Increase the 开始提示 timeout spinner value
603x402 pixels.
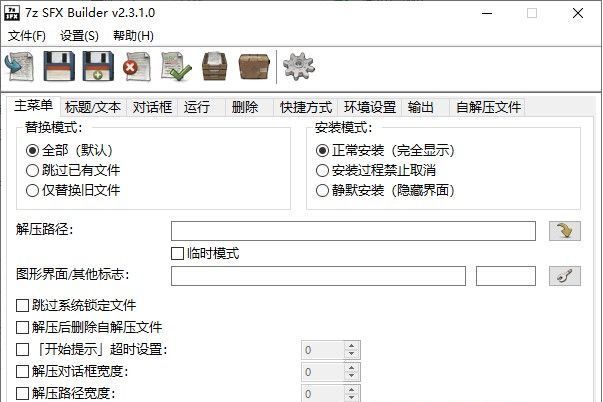[x=351, y=345]
